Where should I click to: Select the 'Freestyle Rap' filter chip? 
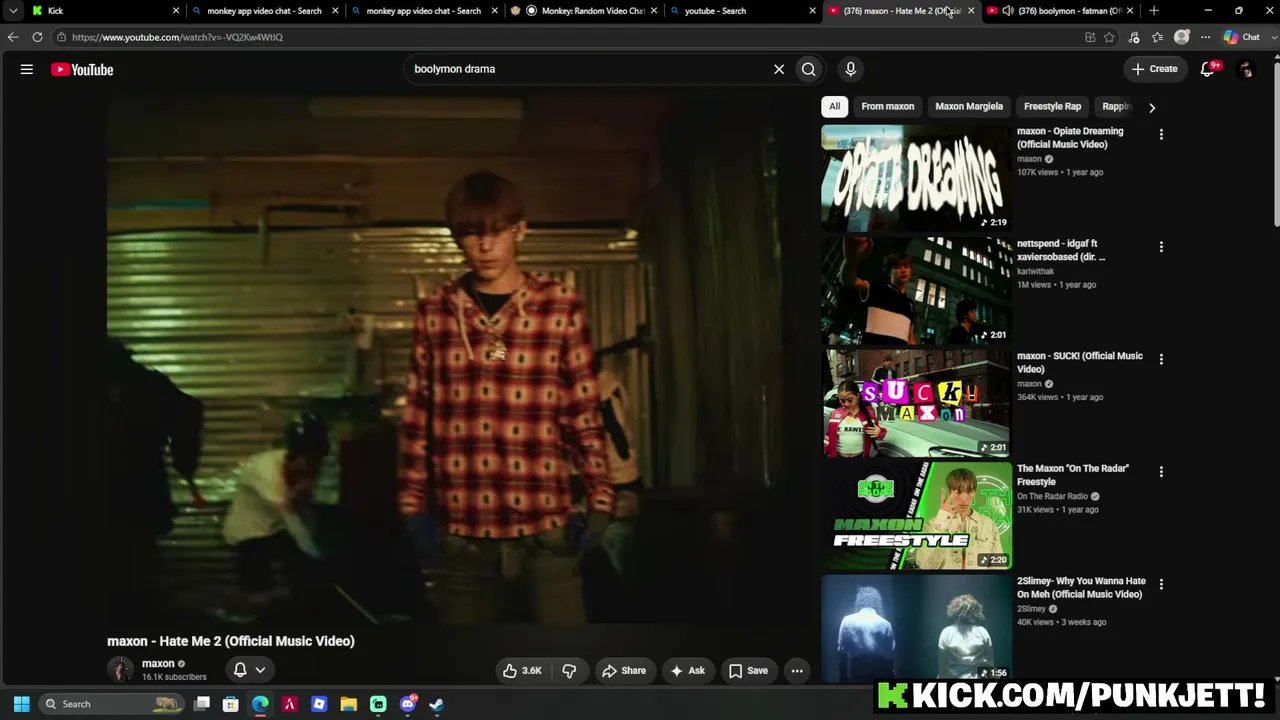(1053, 106)
